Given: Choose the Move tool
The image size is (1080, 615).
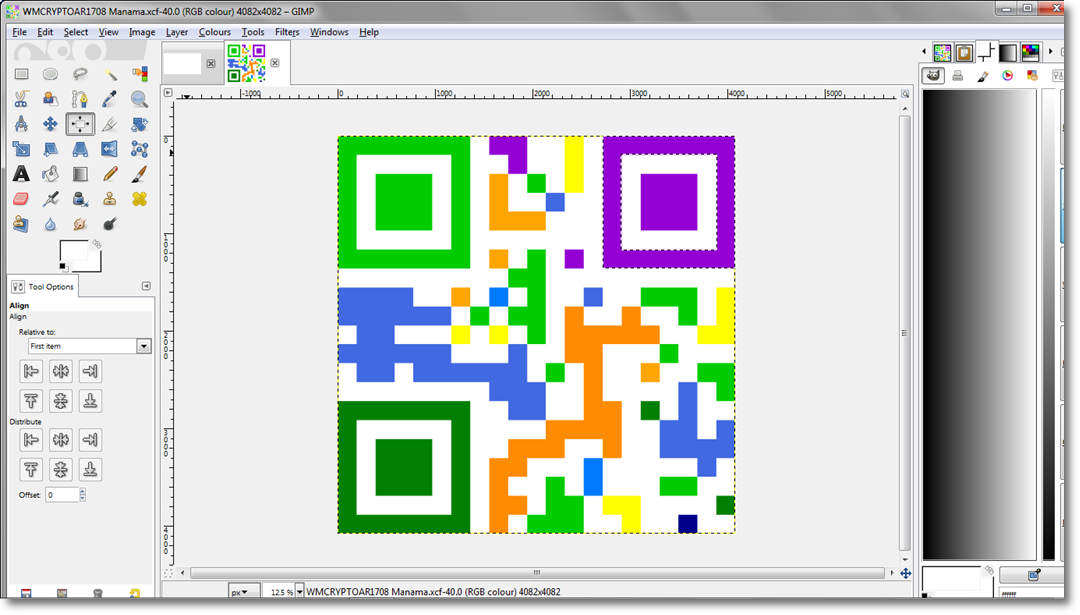Looking at the screenshot, I should pyautogui.click(x=50, y=124).
